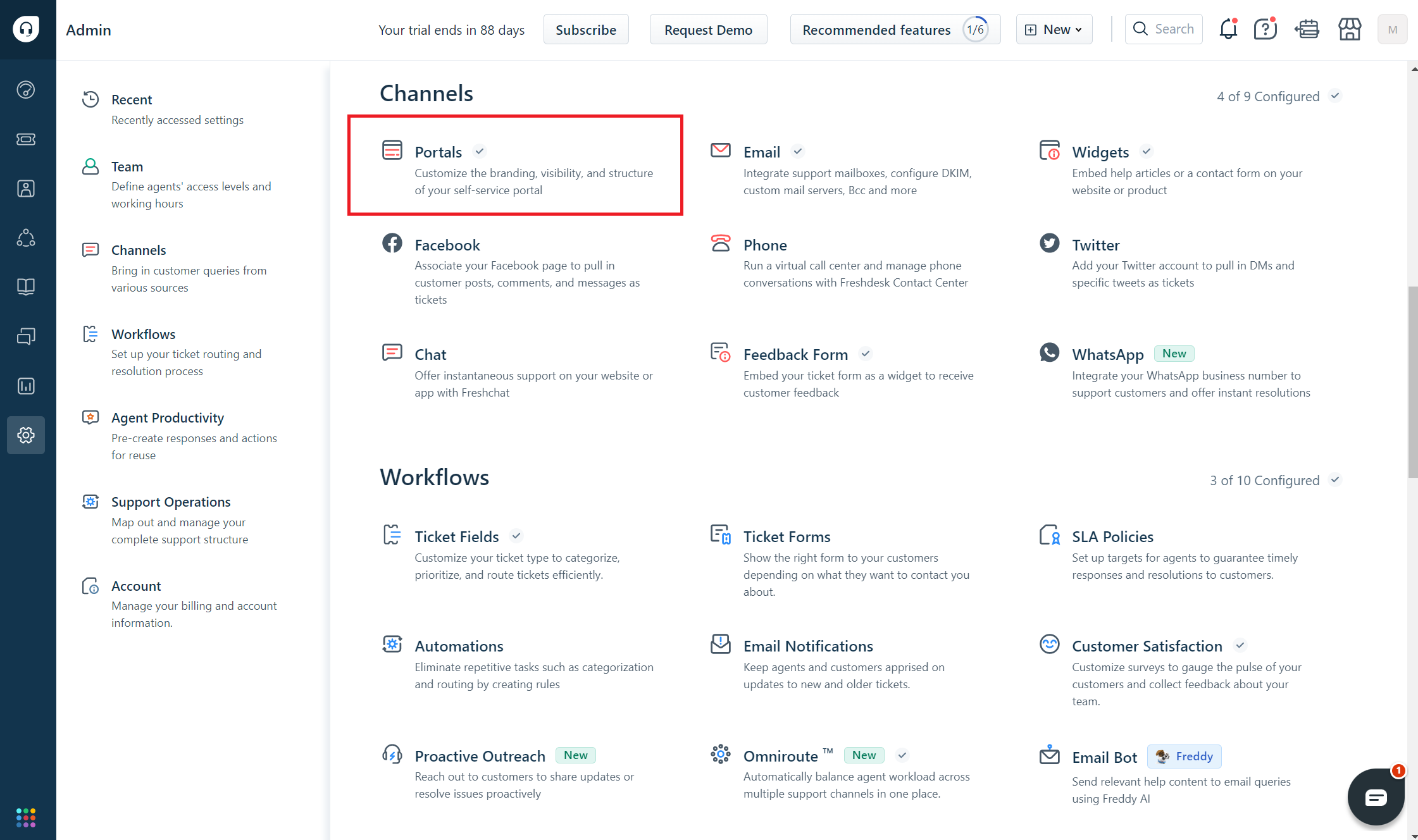The image size is (1418, 840).
Task: Click the Email configured checkmark
Action: pos(798,151)
